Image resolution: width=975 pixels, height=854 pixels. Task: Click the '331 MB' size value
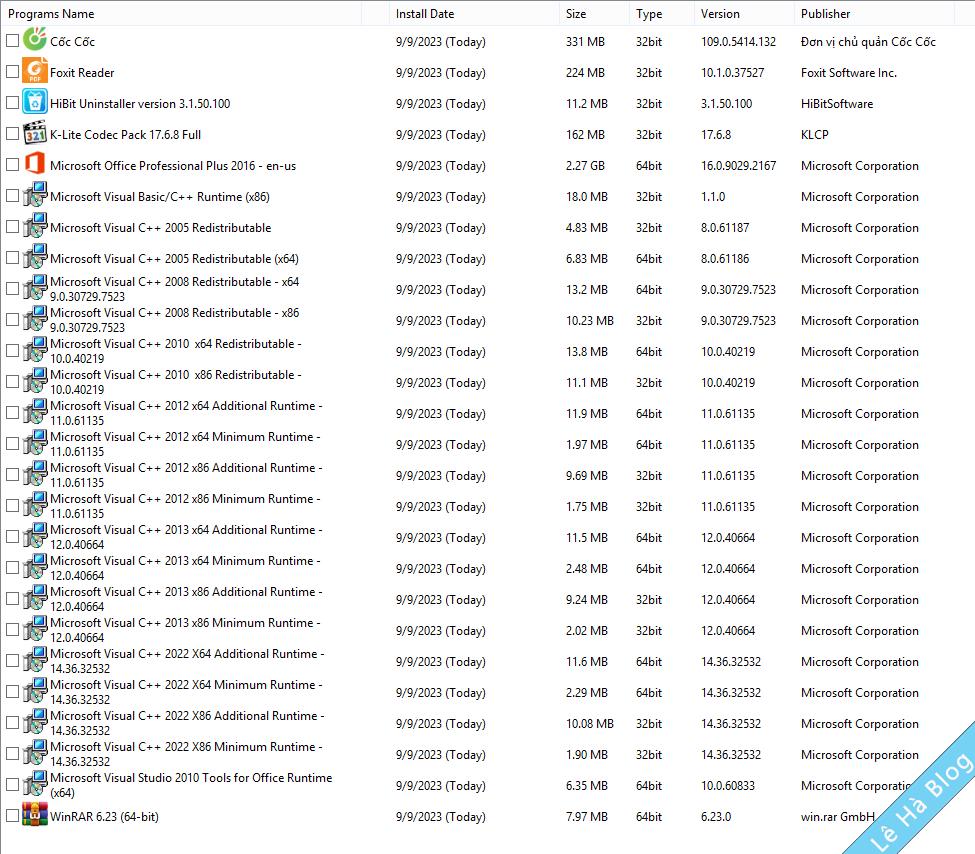(x=585, y=42)
